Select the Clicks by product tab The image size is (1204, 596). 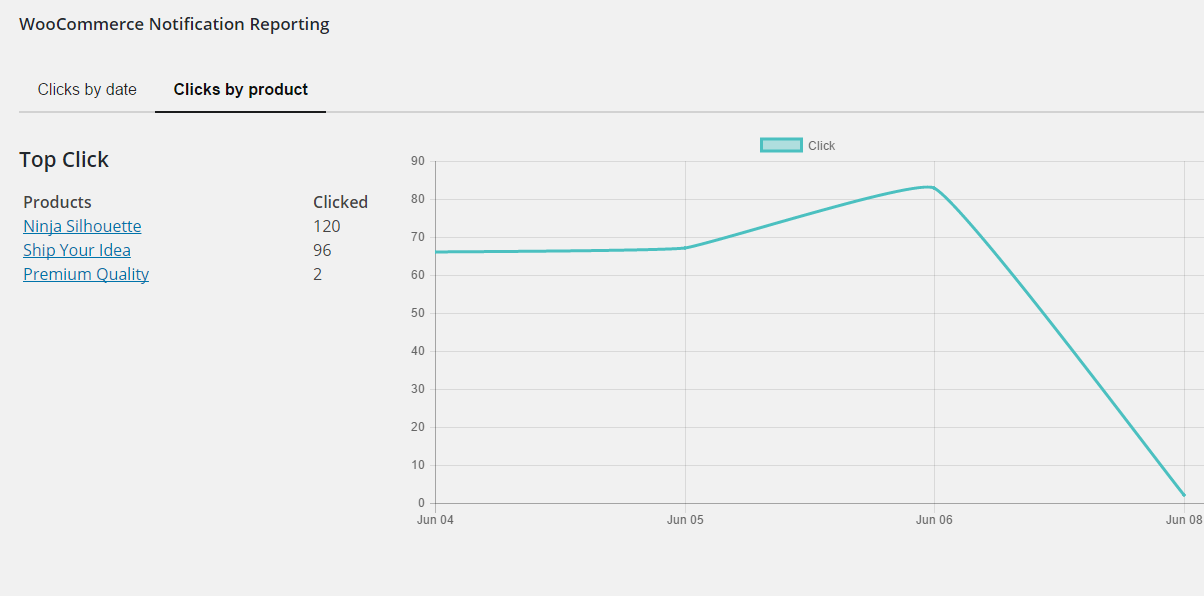pos(240,90)
